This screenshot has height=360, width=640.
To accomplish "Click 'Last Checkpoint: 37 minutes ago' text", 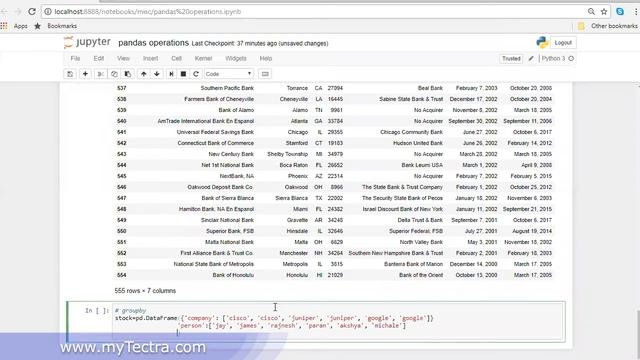I will tap(234, 43).
